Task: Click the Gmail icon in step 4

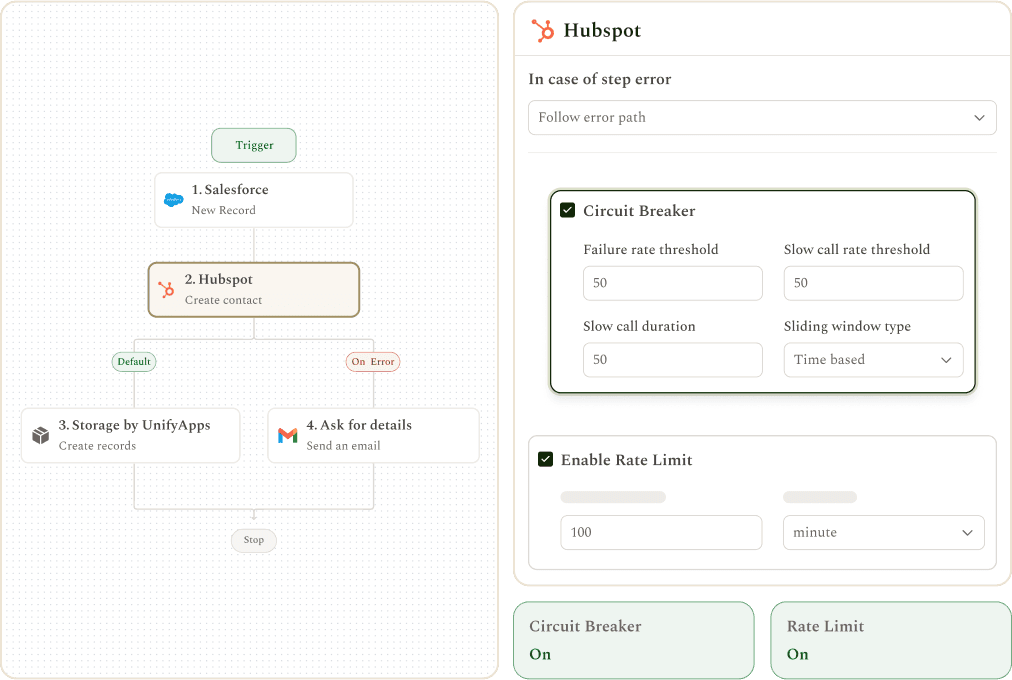Action: (288, 435)
